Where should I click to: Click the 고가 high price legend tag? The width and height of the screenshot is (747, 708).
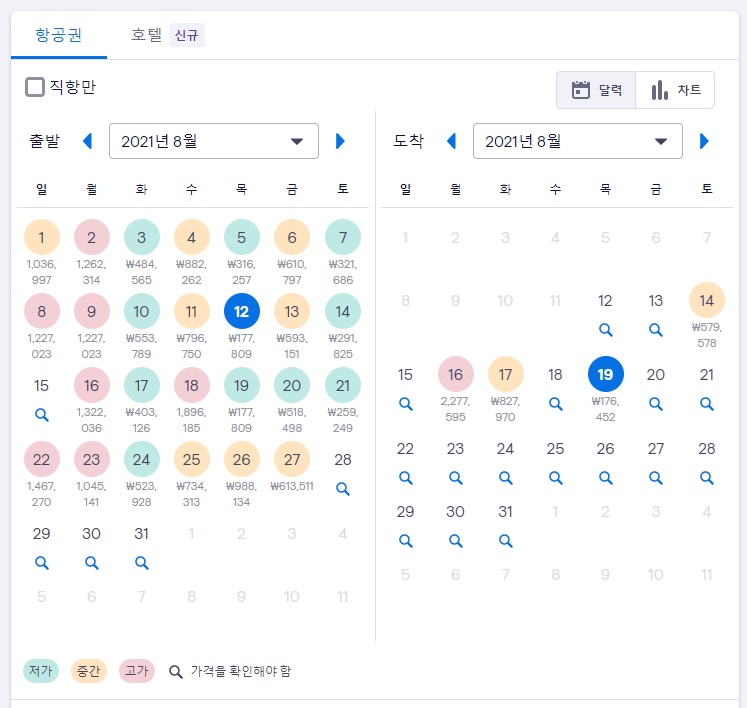(137, 671)
